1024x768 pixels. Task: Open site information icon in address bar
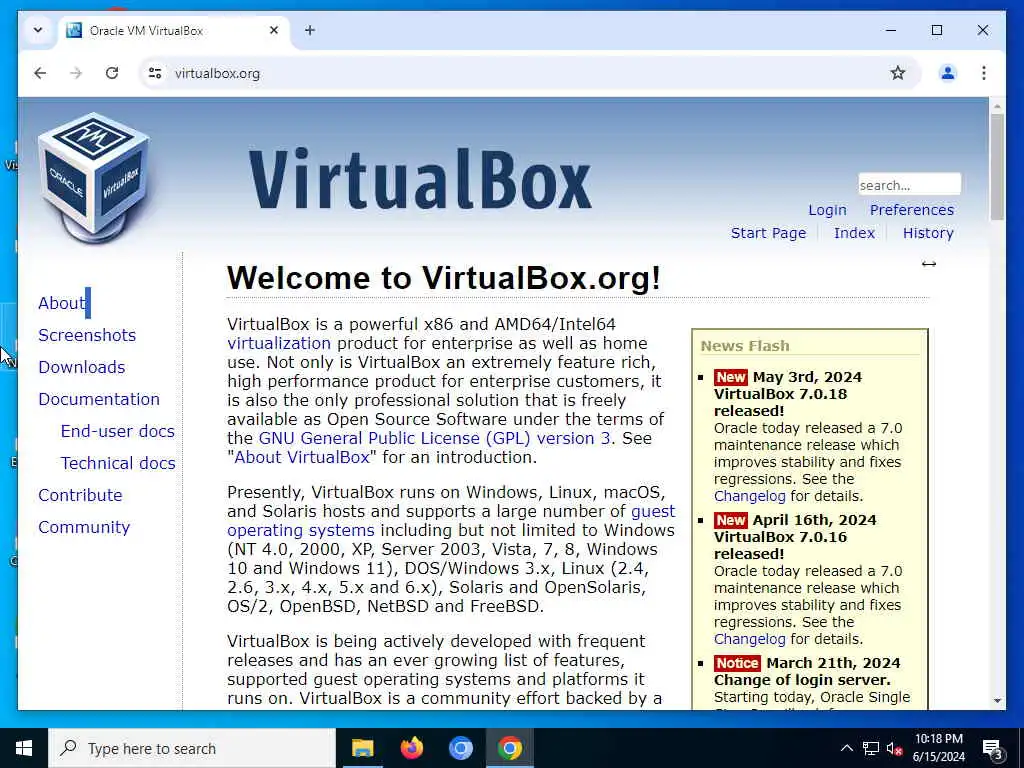pos(155,73)
